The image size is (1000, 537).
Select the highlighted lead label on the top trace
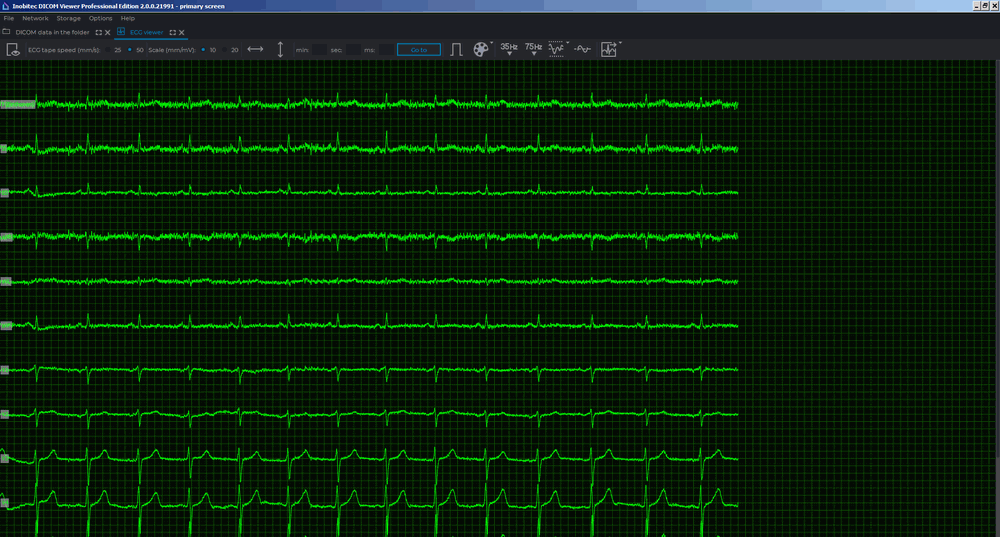click(18, 105)
